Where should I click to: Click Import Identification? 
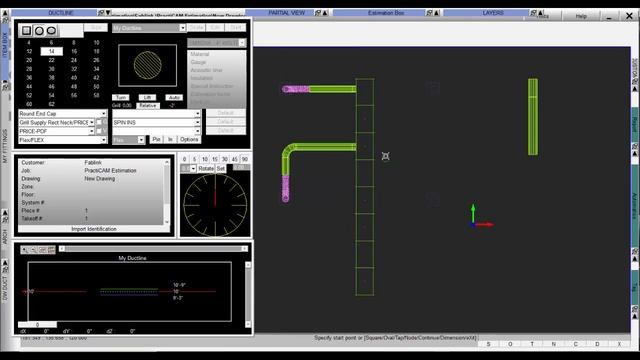tap(94, 229)
